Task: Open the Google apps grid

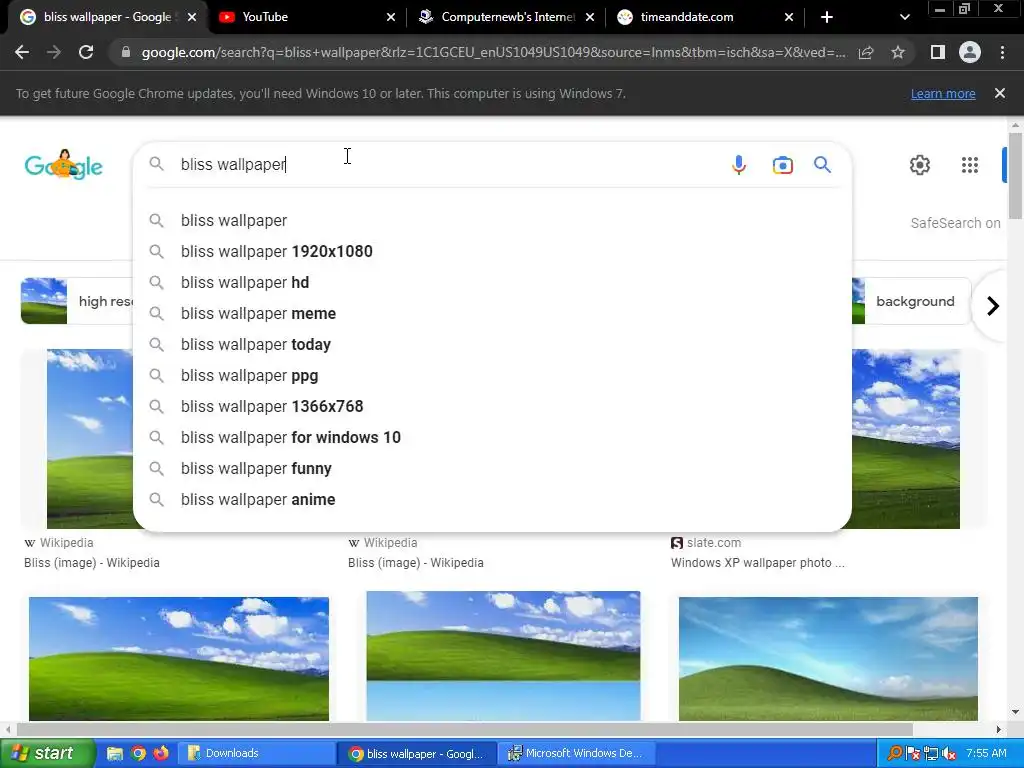Action: 970,165
